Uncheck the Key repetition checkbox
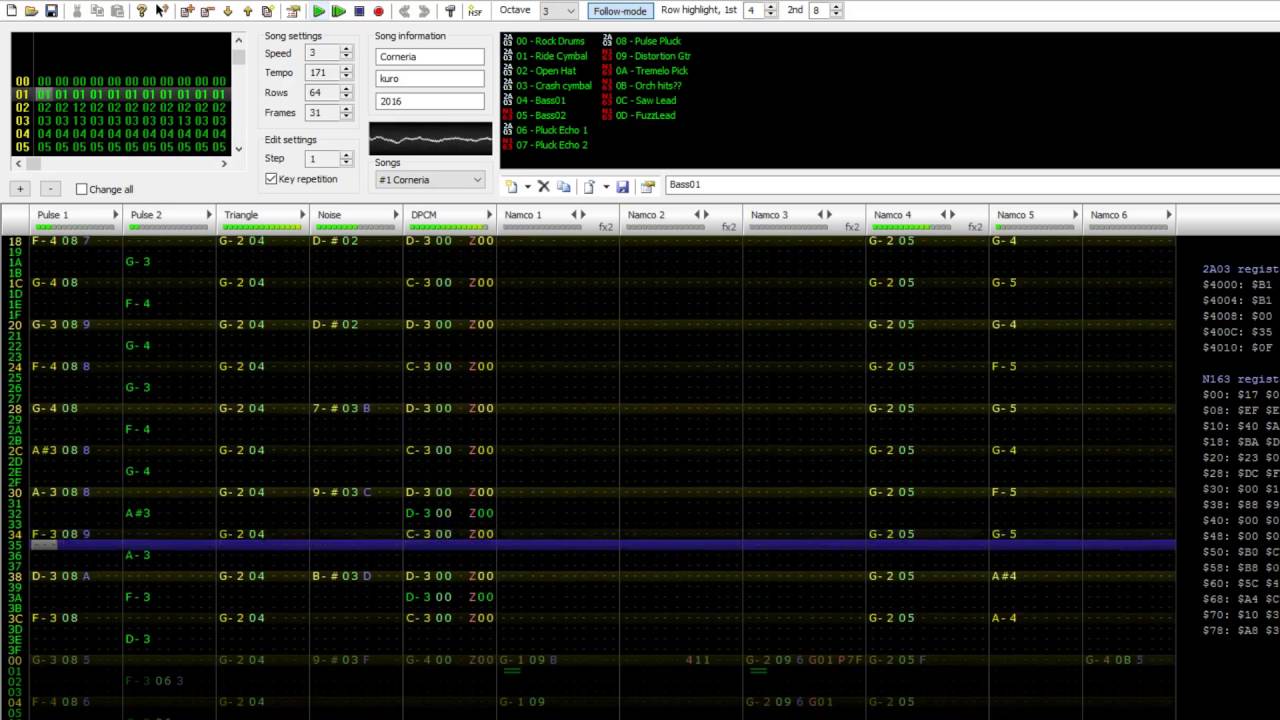 coord(271,179)
